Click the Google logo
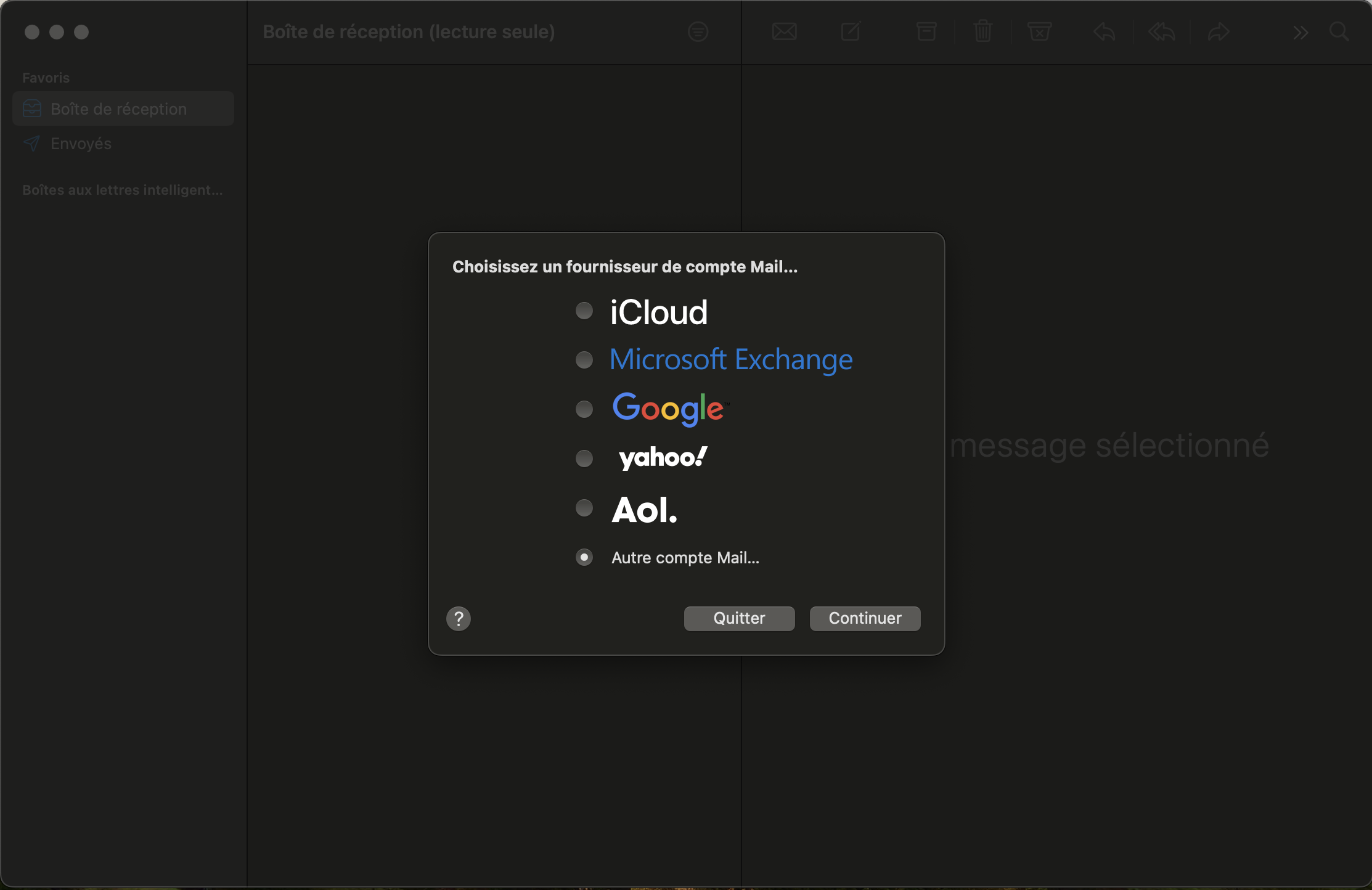Image resolution: width=1372 pixels, height=890 pixels. click(671, 409)
